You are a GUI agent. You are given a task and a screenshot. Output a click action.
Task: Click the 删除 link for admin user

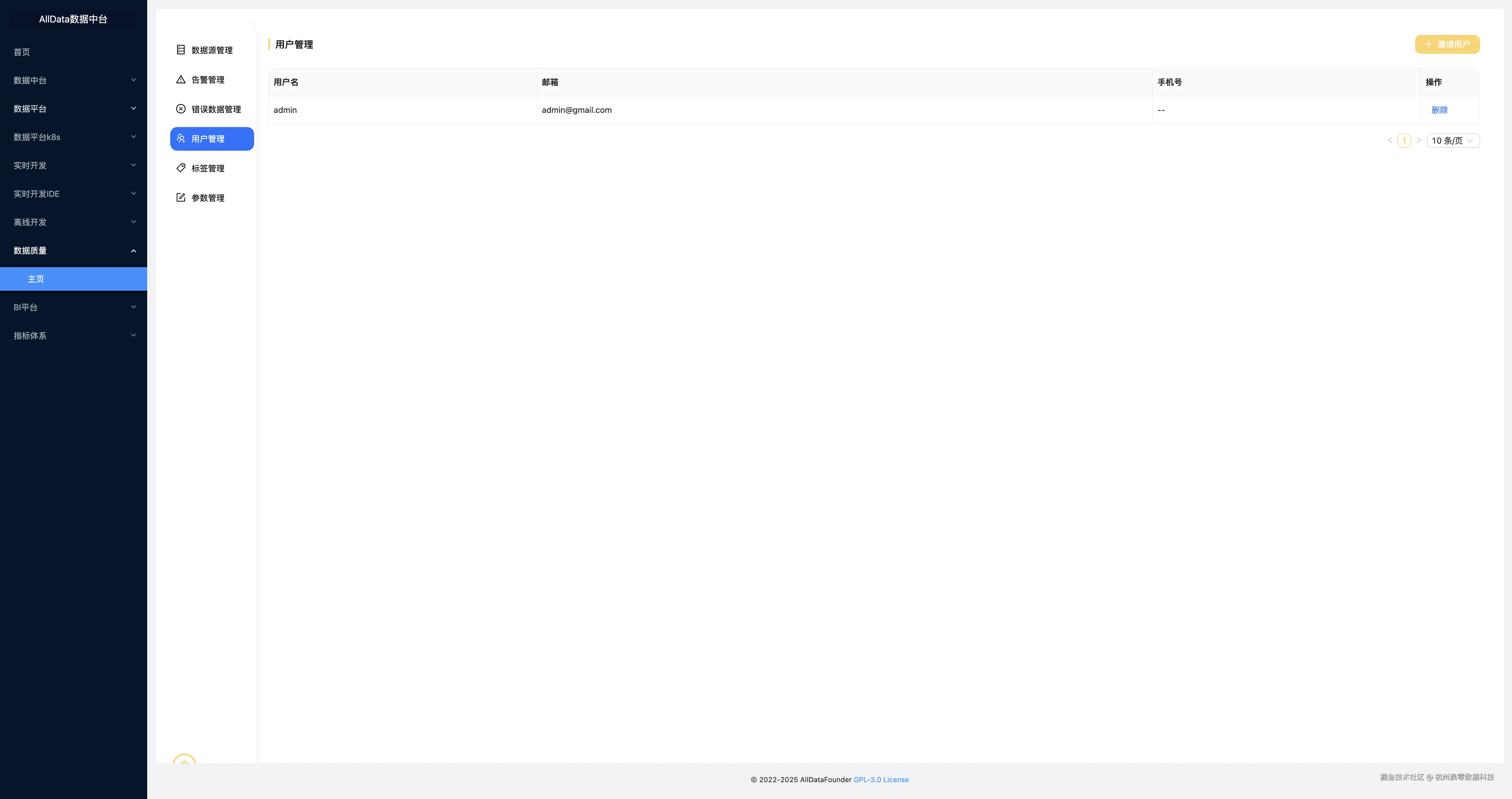pyautogui.click(x=1439, y=110)
